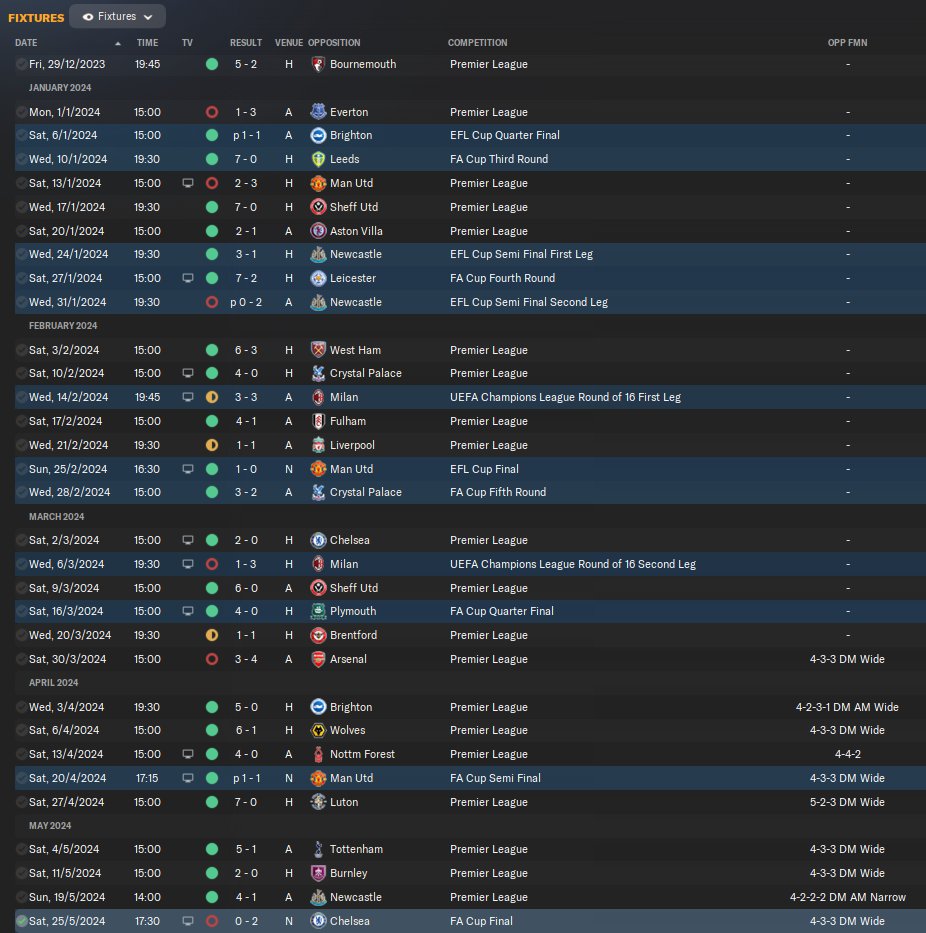Click Milan badge in Round of 16 First Leg row
926x933 pixels.
tap(318, 397)
